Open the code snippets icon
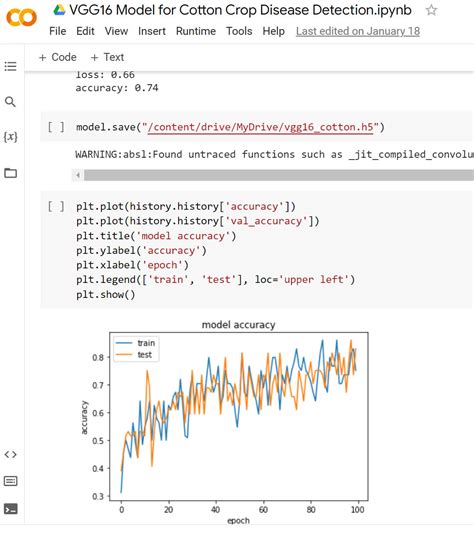The width and height of the screenshot is (474, 542). (x=10, y=454)
